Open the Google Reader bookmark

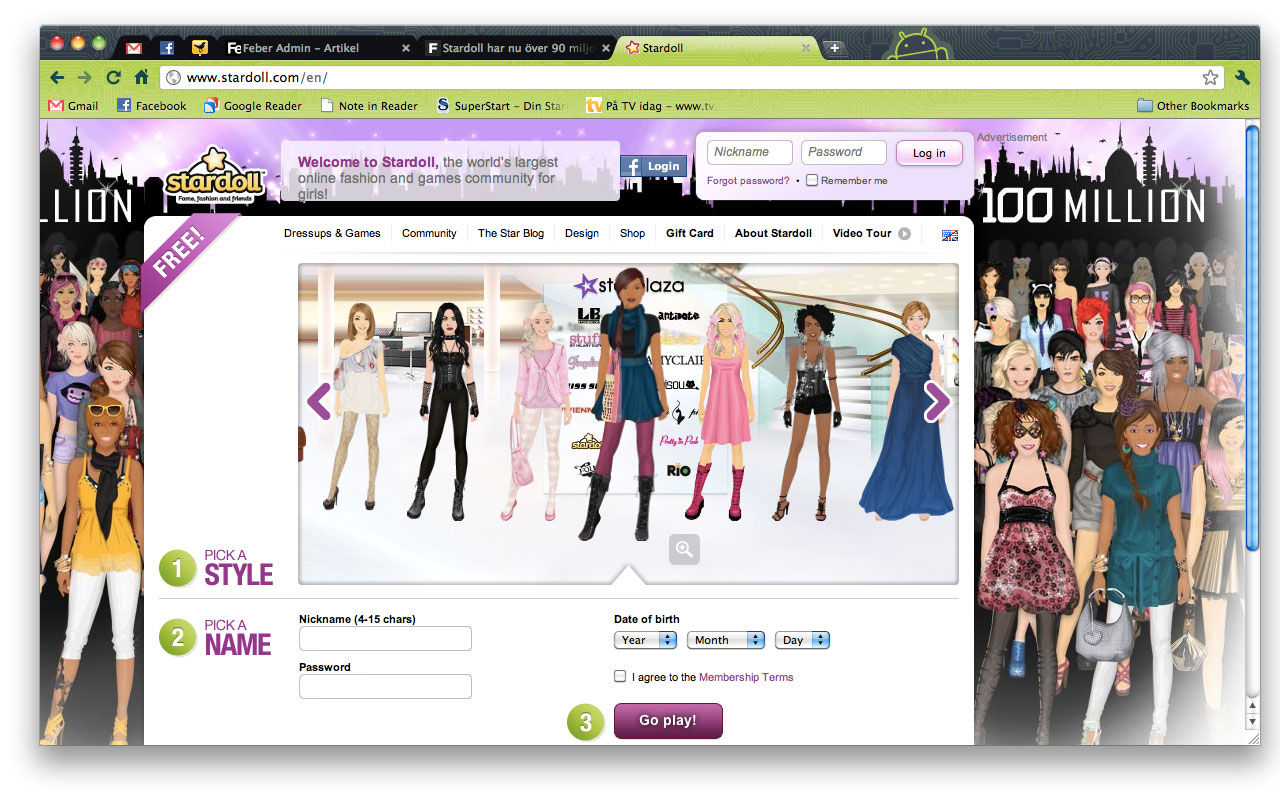[x=253, y=105]
